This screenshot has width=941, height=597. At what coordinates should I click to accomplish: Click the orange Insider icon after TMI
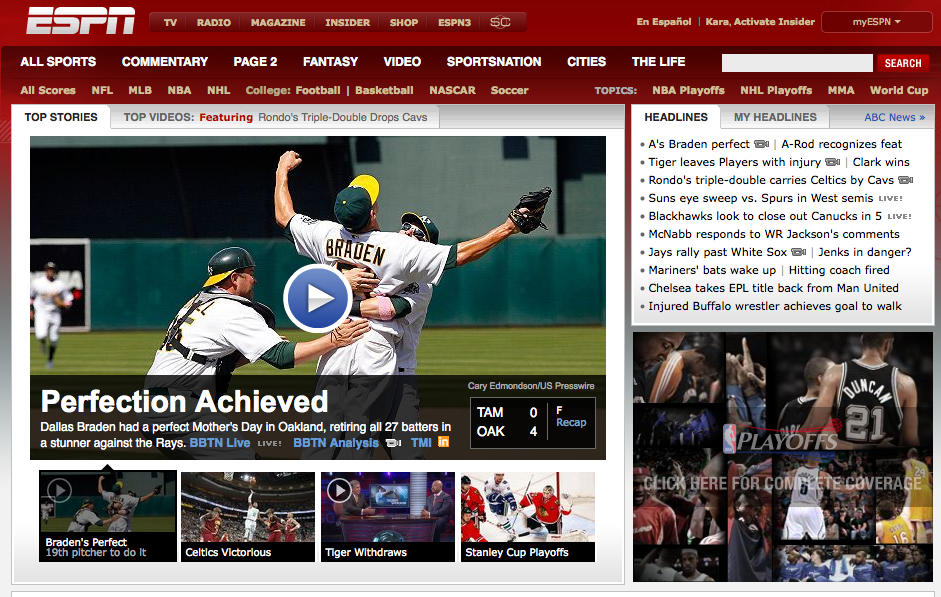[443, 442]
